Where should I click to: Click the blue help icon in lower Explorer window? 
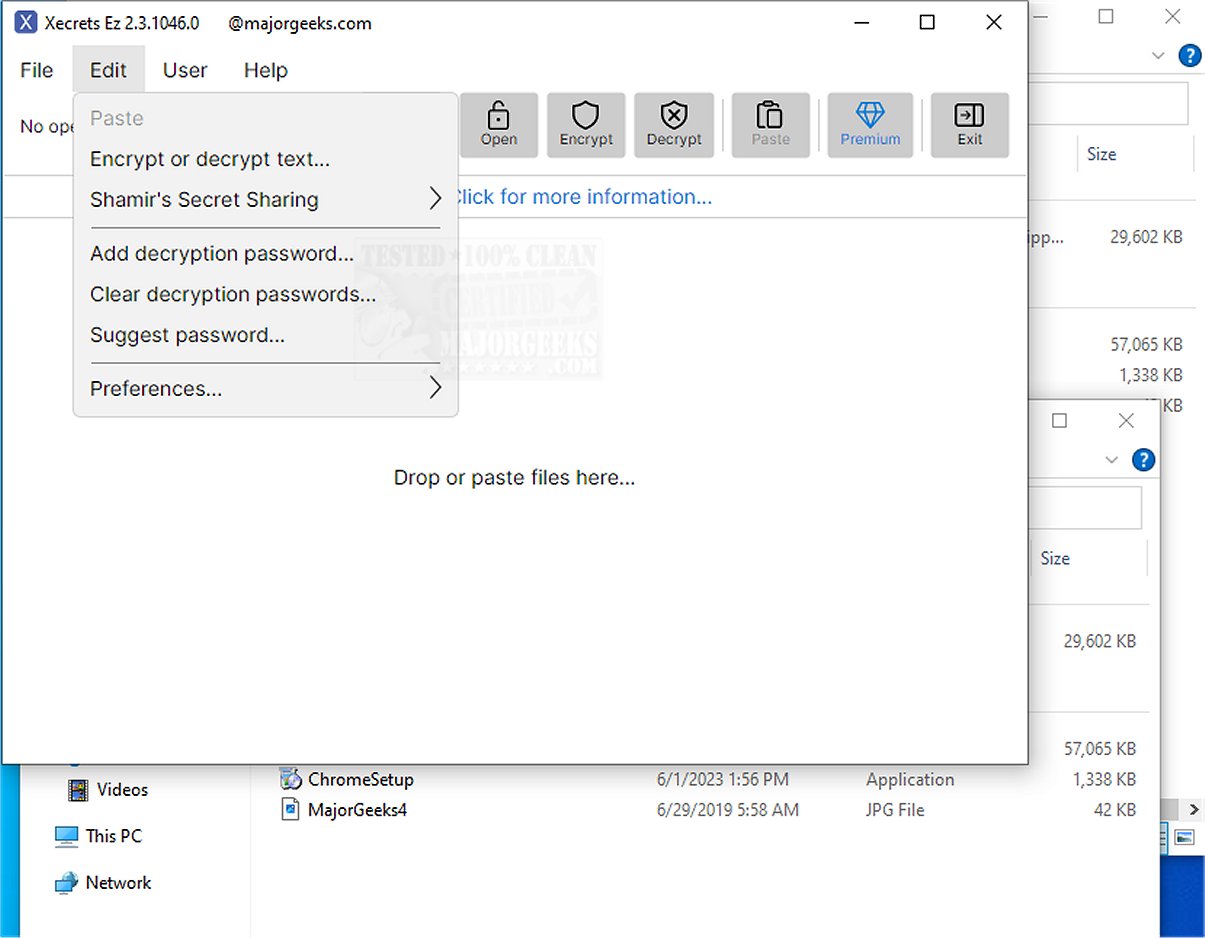tap(1143, 460)
